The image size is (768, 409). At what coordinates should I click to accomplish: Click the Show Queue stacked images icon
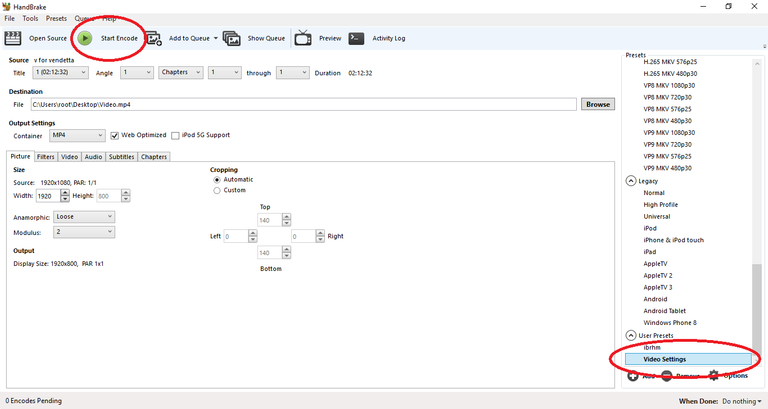coord(231,38)
